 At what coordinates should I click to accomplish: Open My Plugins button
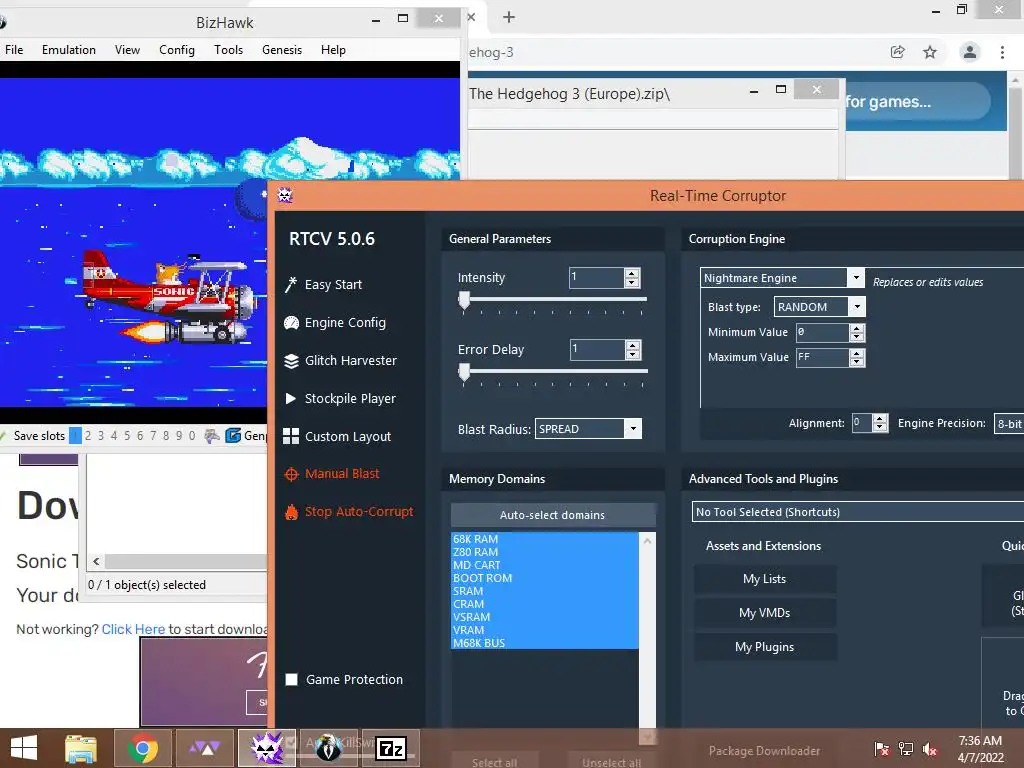coord(765,647)
